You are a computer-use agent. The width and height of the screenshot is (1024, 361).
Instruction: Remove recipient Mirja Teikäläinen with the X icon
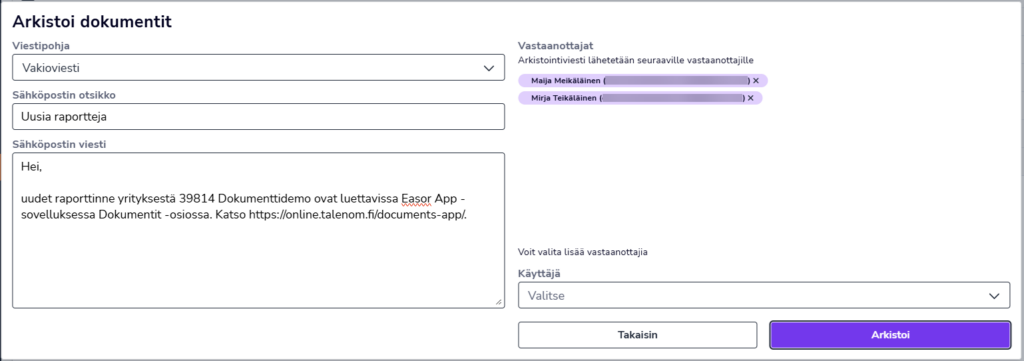[750, 98]
